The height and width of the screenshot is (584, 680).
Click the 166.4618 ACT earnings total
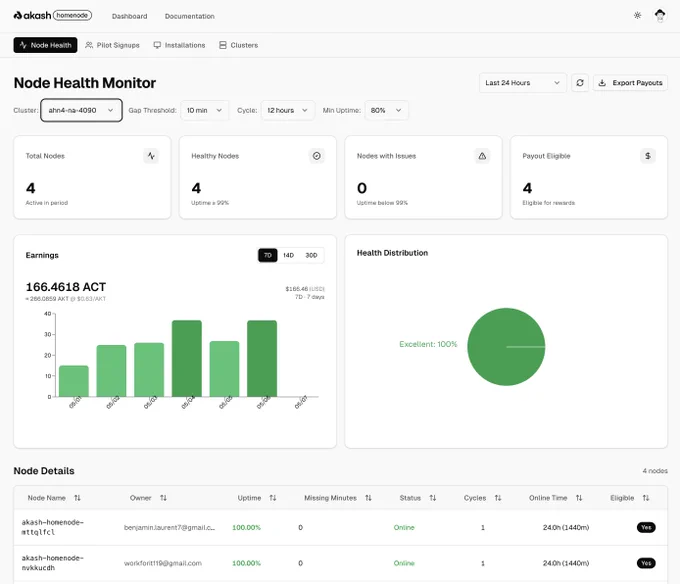point(66,287)
